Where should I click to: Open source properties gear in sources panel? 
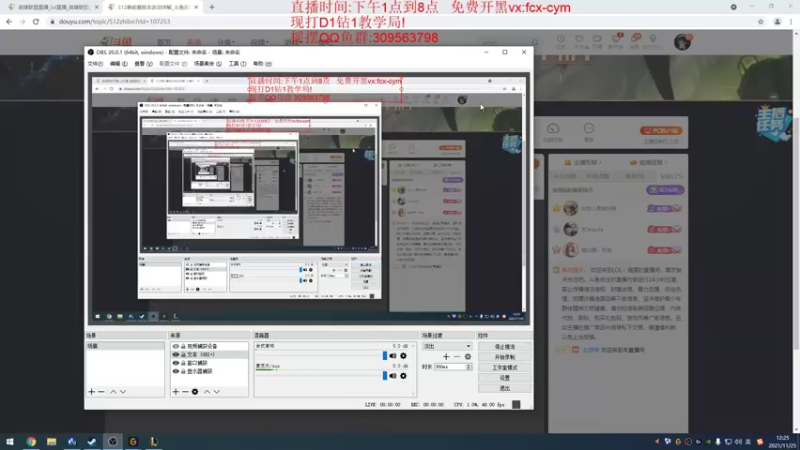pyautogui.click(x=195, y=392)
